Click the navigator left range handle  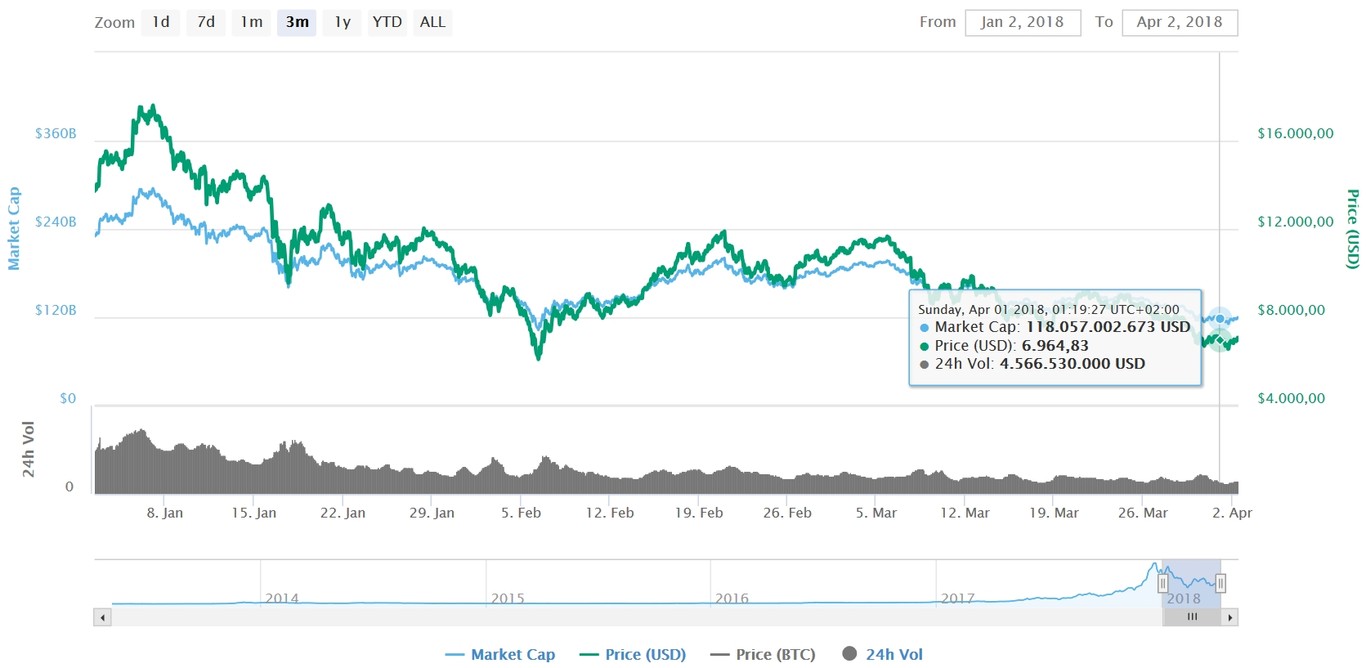(x=1163, y=583)
